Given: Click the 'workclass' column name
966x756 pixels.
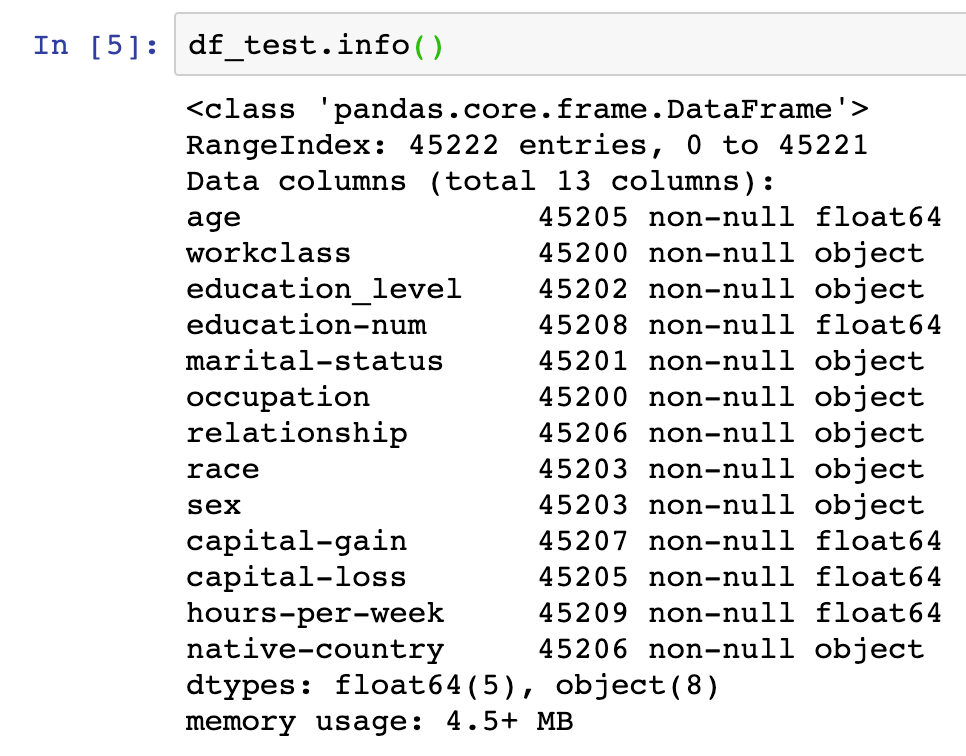Looking at the screenshot, I should pyautogui.click(x=269, y=253).
